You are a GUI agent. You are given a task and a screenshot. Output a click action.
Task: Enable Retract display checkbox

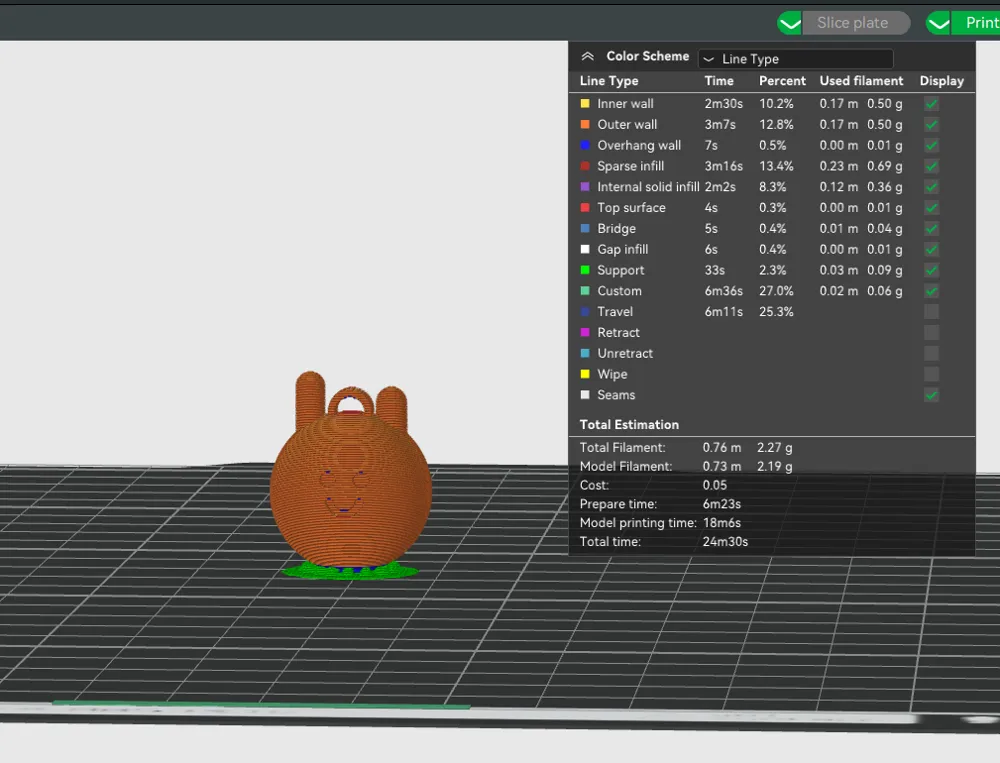click(931, 333)
